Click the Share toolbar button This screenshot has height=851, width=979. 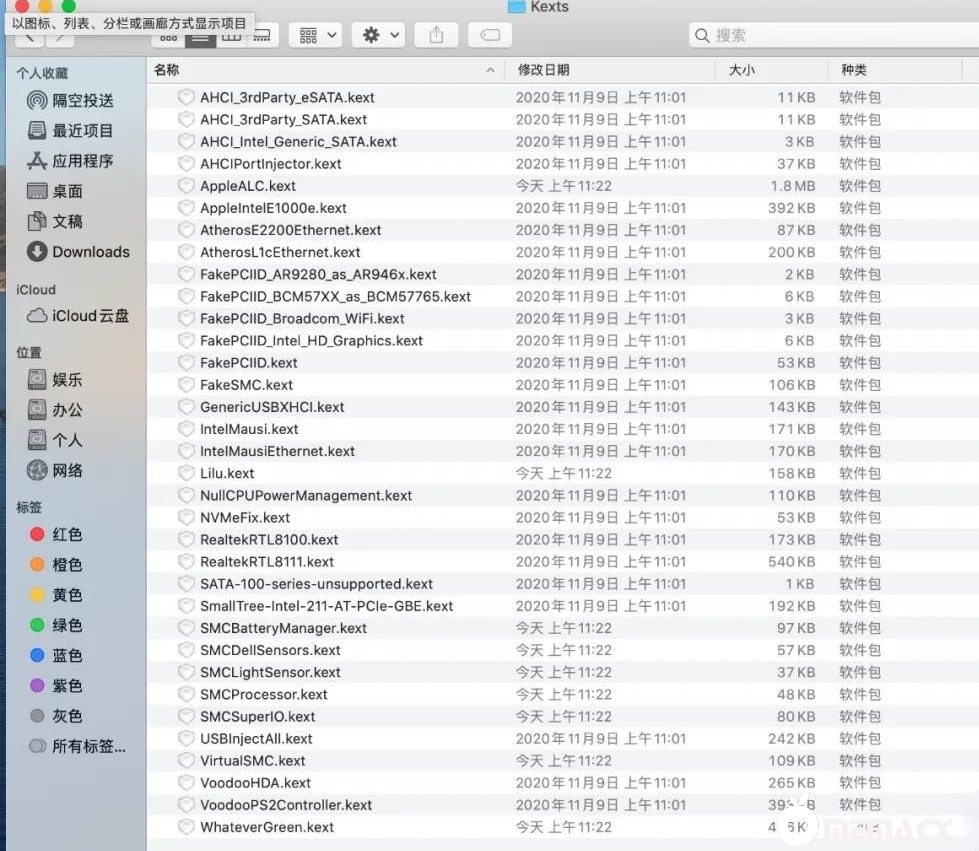[436, 35]
